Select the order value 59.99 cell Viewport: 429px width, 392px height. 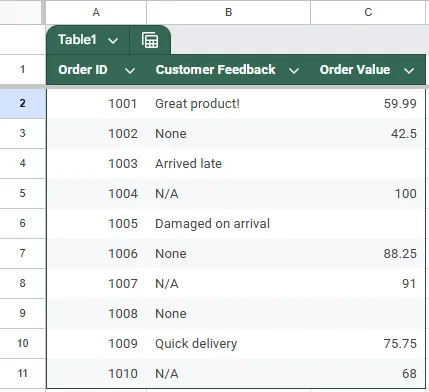coord(368,104)
